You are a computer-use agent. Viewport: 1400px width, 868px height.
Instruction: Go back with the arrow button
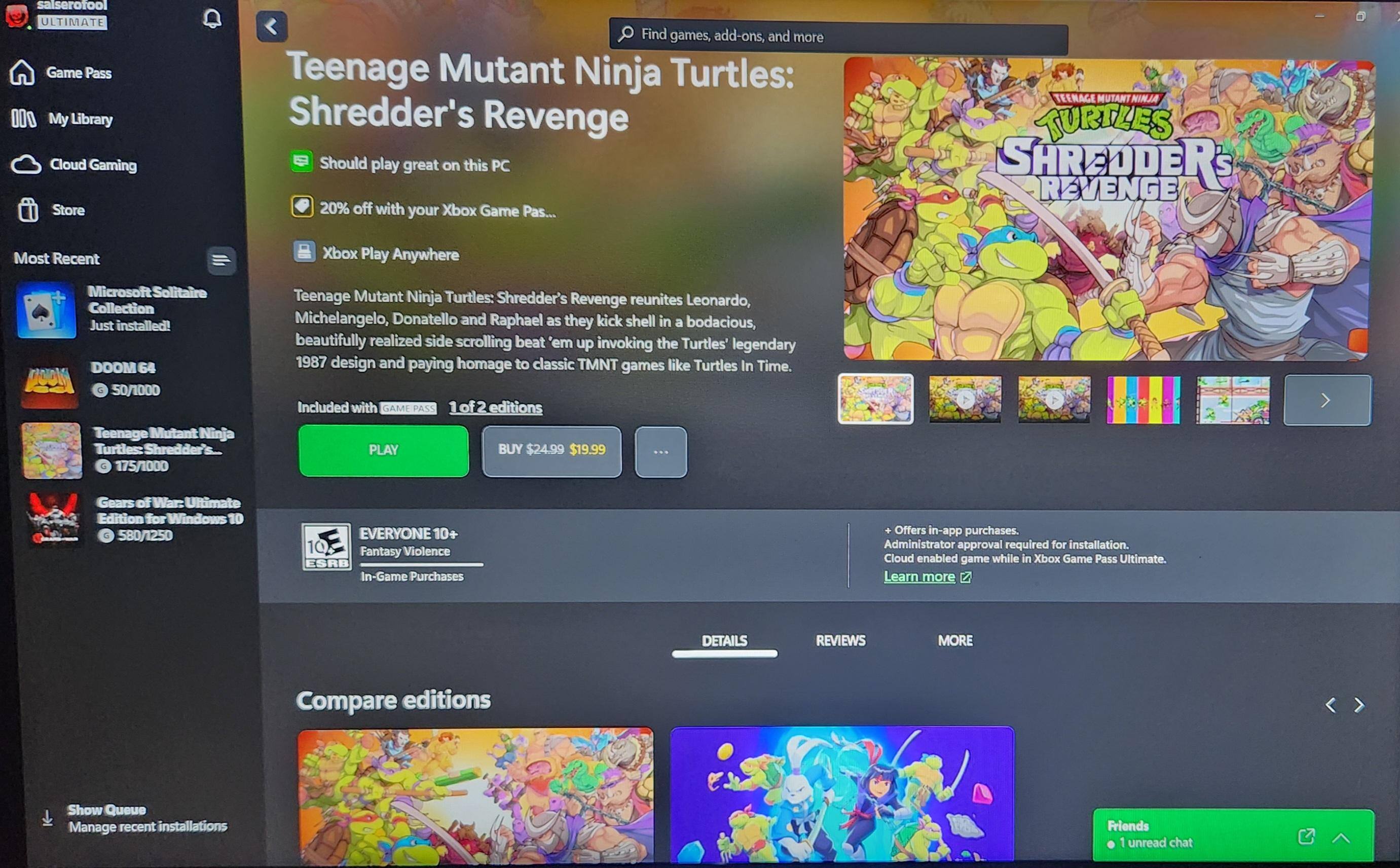pos(271,26)
